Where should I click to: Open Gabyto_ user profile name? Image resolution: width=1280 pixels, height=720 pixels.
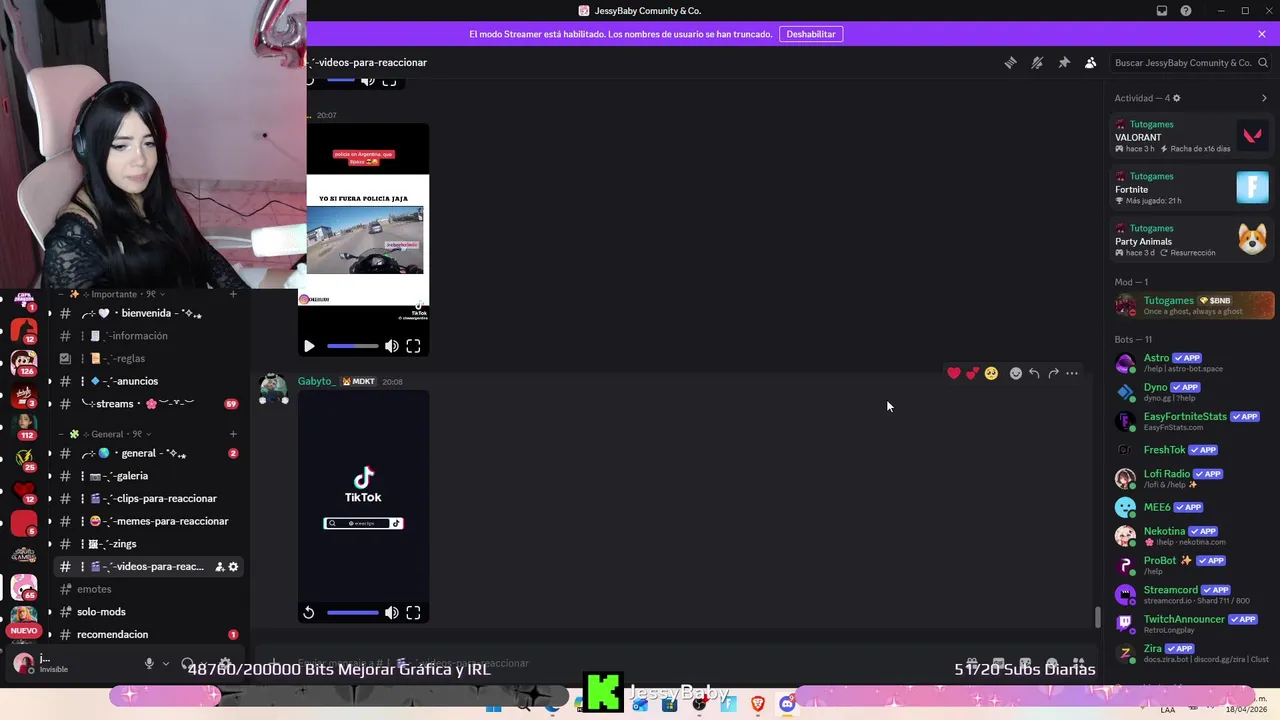tap(316, 381)
